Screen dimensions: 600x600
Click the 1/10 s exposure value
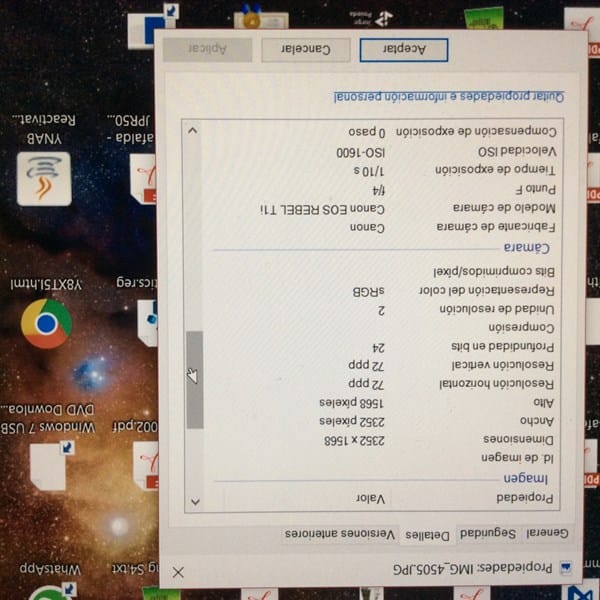(x=368, y=171)
